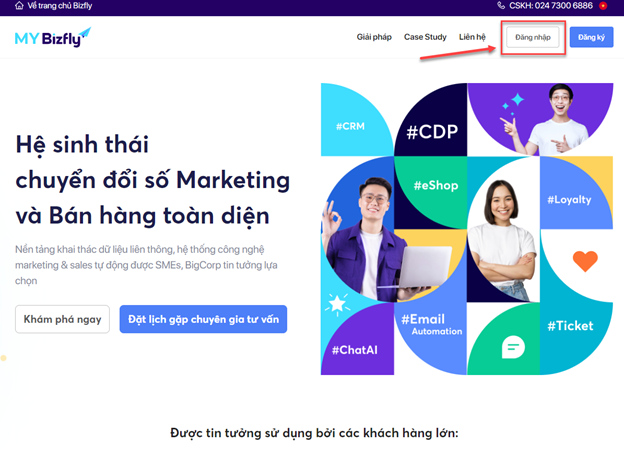624x456 pixels.
Task: Click the Khám phá ngay button
Action: (x=62, y=319)
